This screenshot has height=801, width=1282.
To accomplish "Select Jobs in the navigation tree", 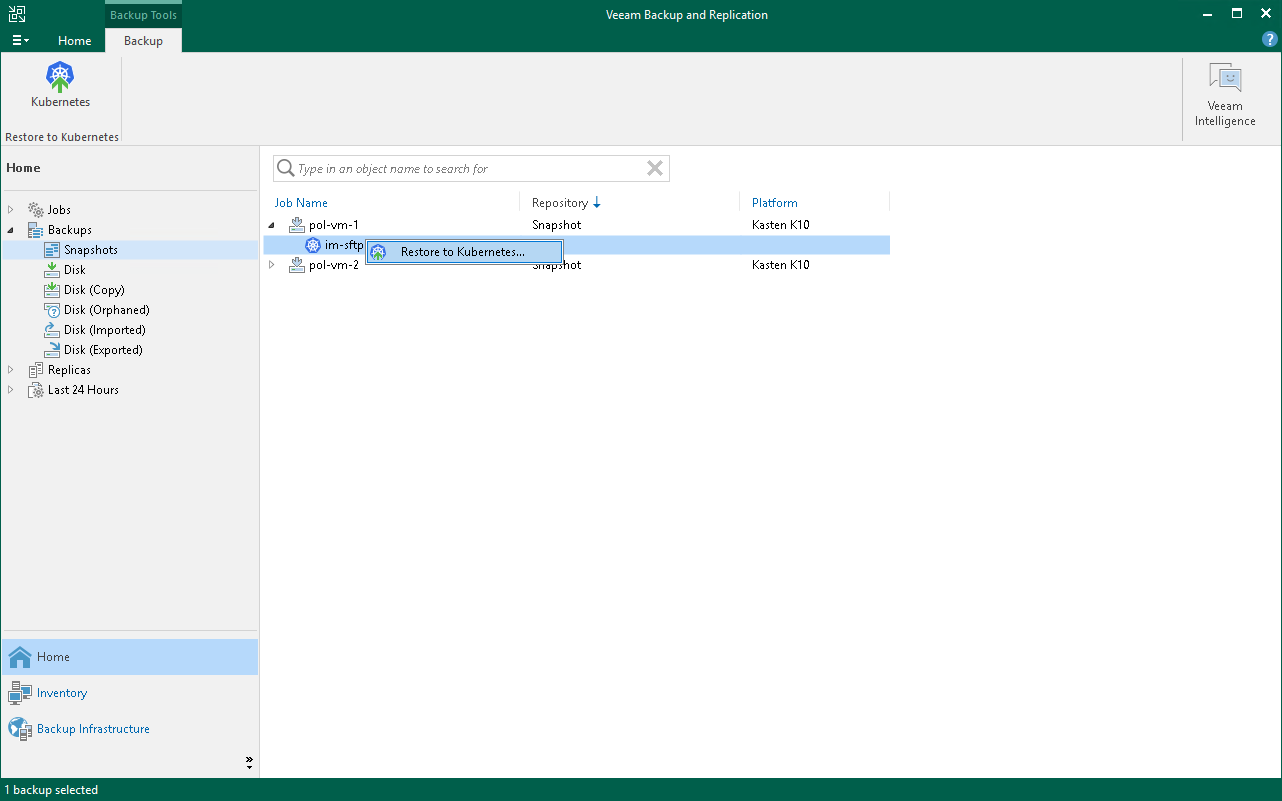I will [x=59, y=210].
